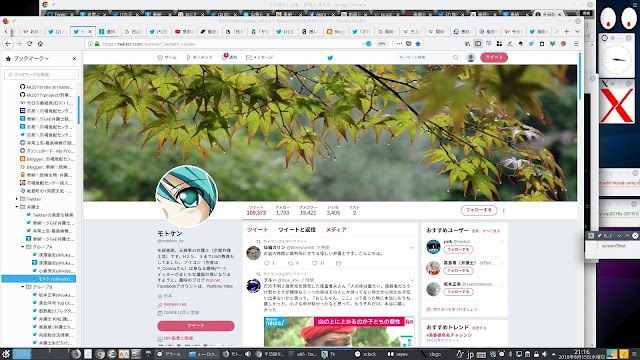View the フォロワー 19,421 count
The height and width of the screenshot is (360, 640).
point(308,210)
